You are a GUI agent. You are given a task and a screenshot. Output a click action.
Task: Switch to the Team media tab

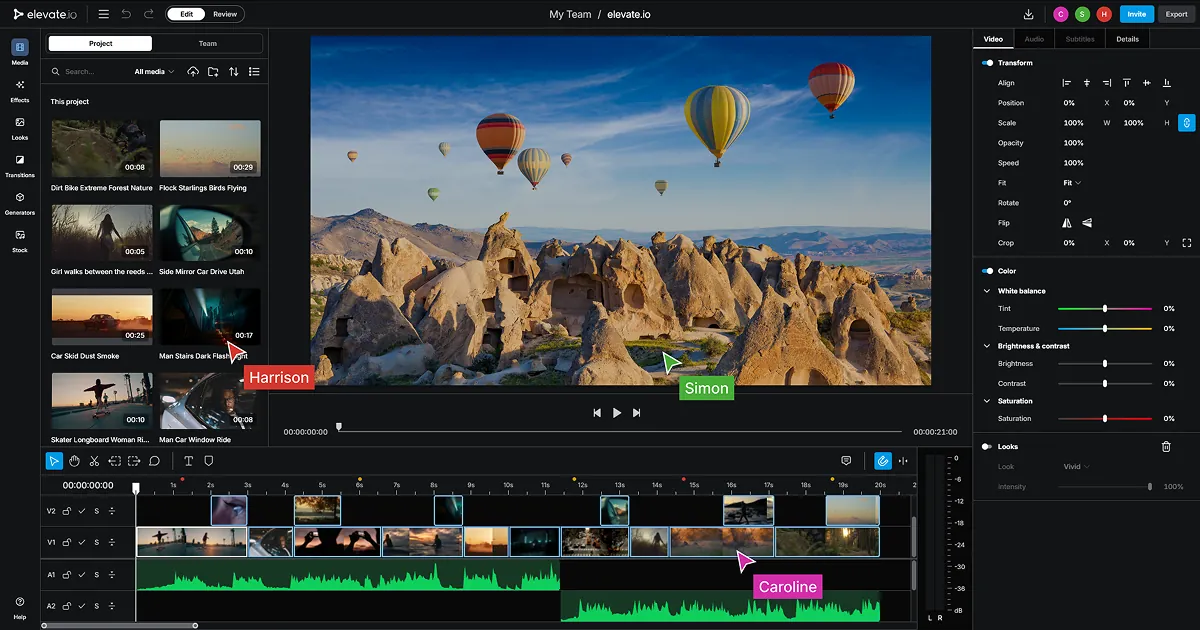point(208,44)
